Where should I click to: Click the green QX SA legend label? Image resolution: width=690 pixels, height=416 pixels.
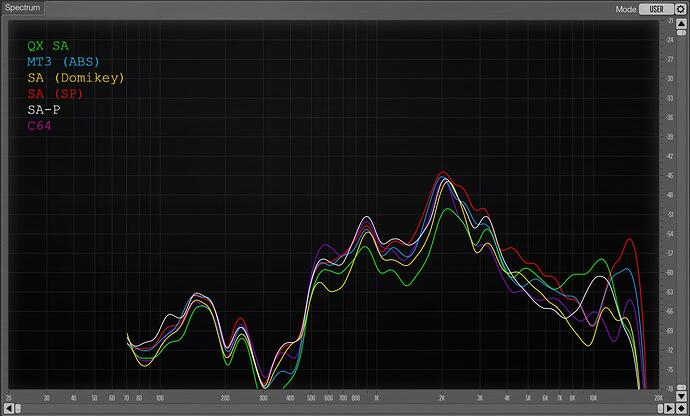(48, 45)
